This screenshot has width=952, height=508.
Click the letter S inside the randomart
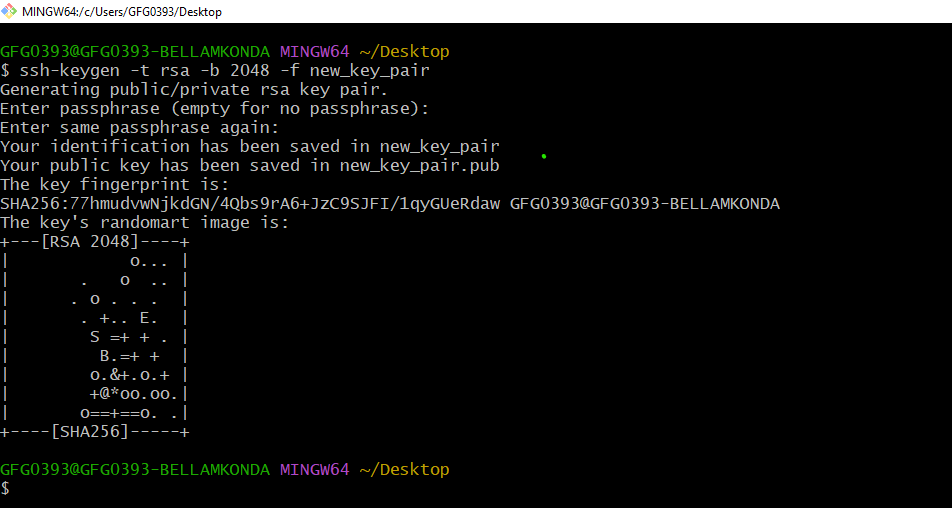[x=95, y=337]
